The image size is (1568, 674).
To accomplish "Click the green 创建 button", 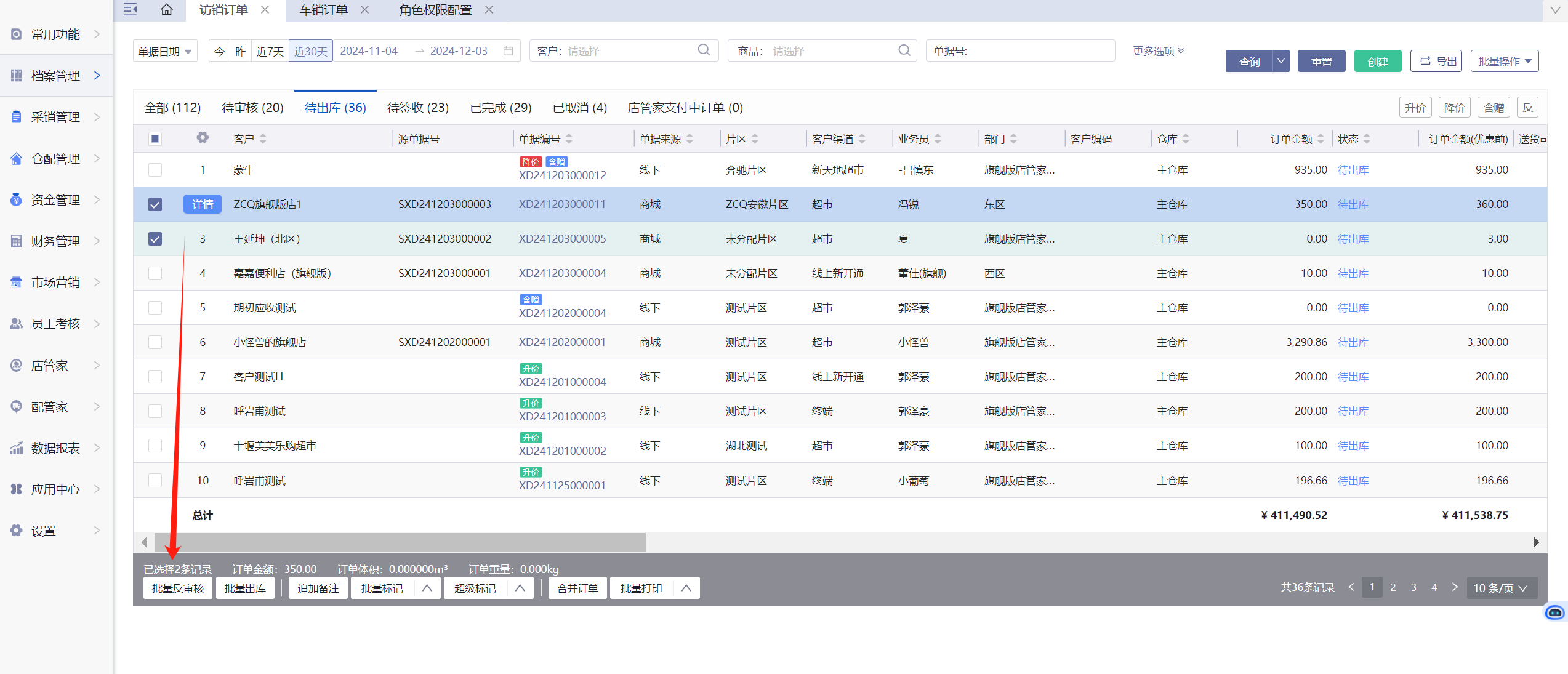I will point(1378,62).
